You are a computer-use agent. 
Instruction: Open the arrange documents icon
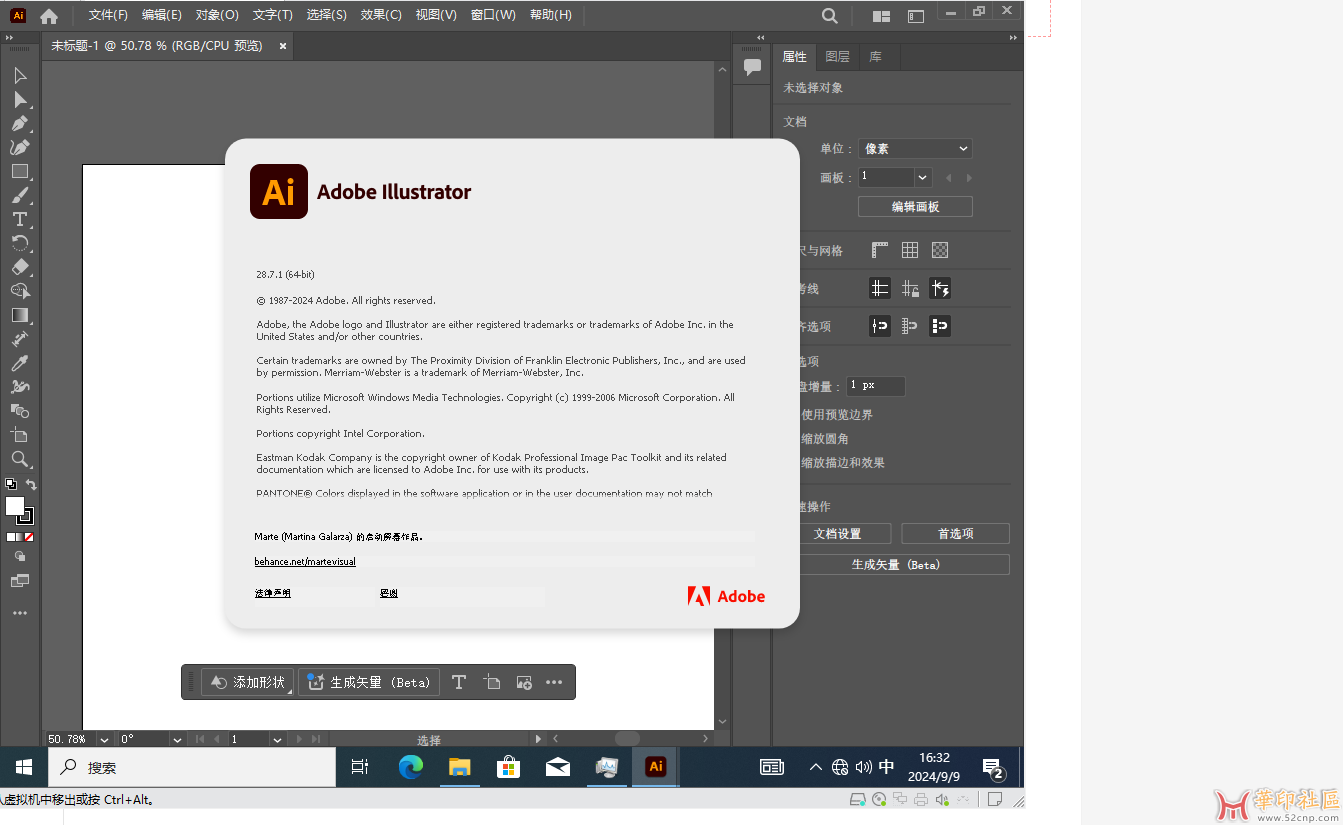[x=881, y=16]
